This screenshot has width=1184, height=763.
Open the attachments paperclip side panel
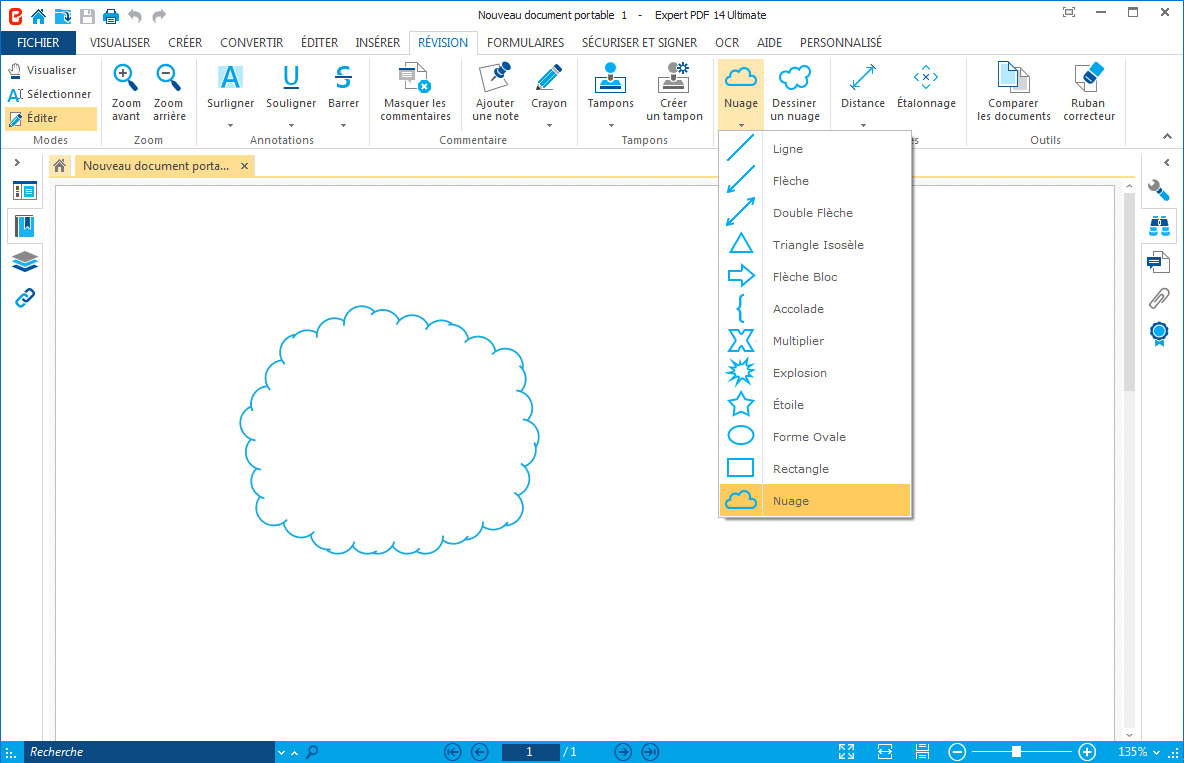[x=1159, y=297]
